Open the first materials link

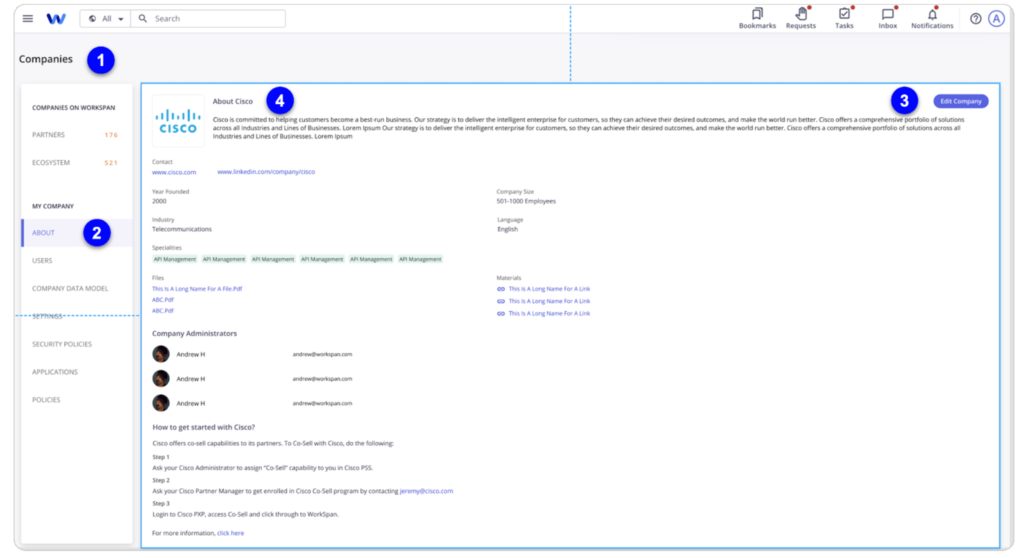coord(549,289)
